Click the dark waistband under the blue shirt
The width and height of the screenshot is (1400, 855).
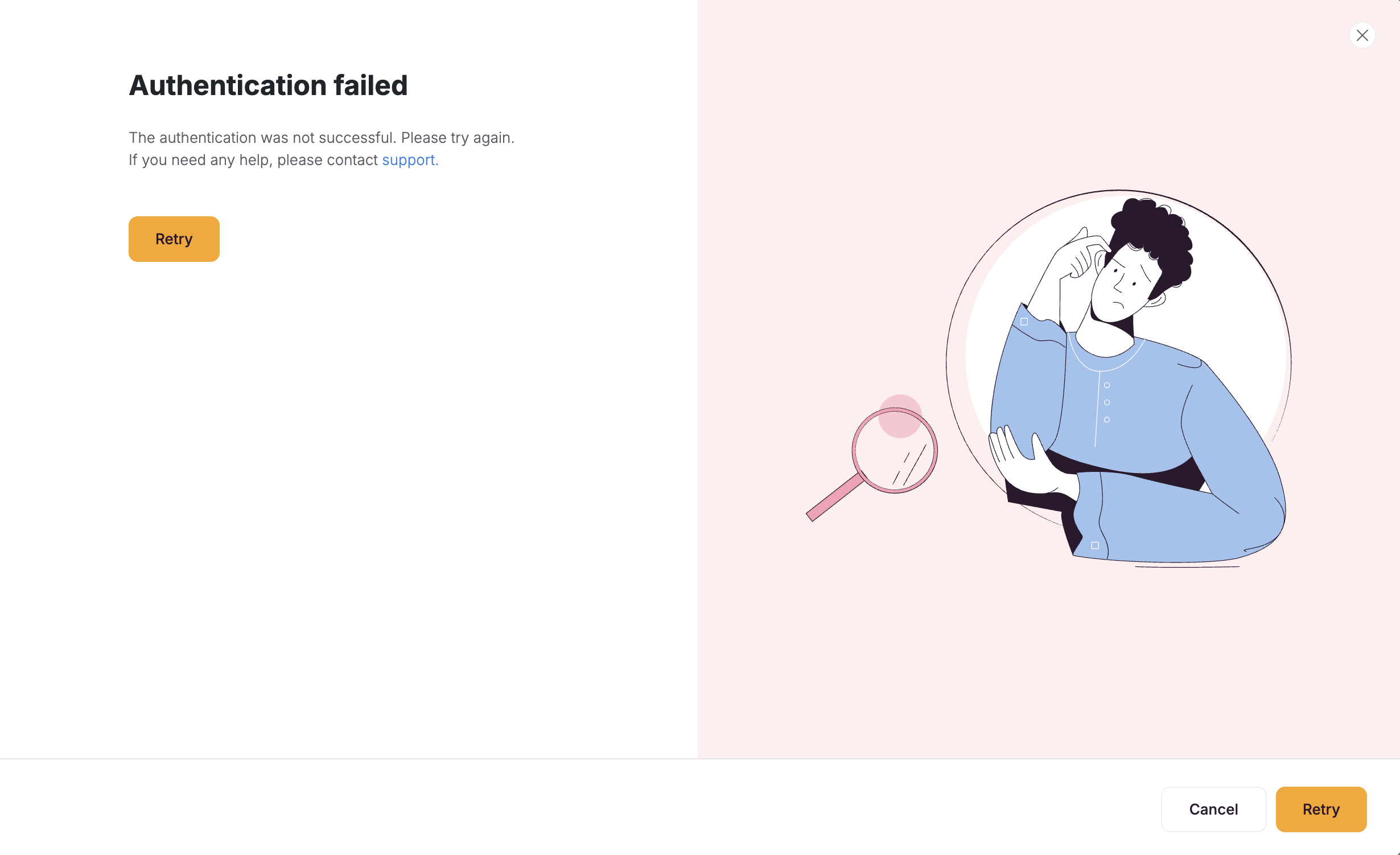[x=1133, y=471]
